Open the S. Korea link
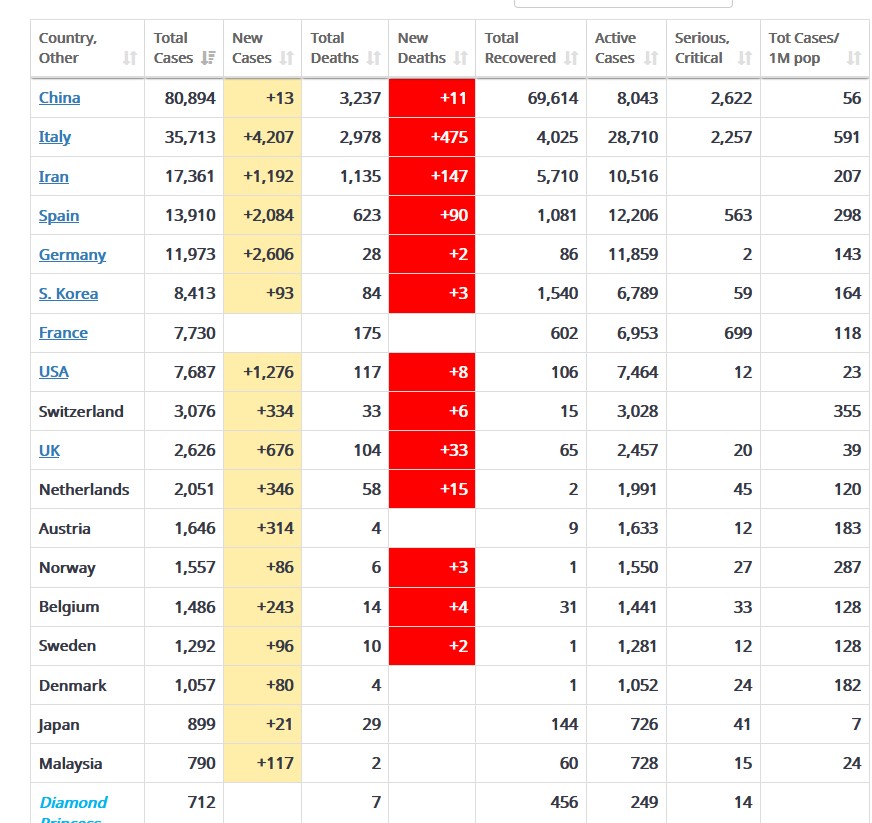 pyautogui.click(x=68, y=294)
